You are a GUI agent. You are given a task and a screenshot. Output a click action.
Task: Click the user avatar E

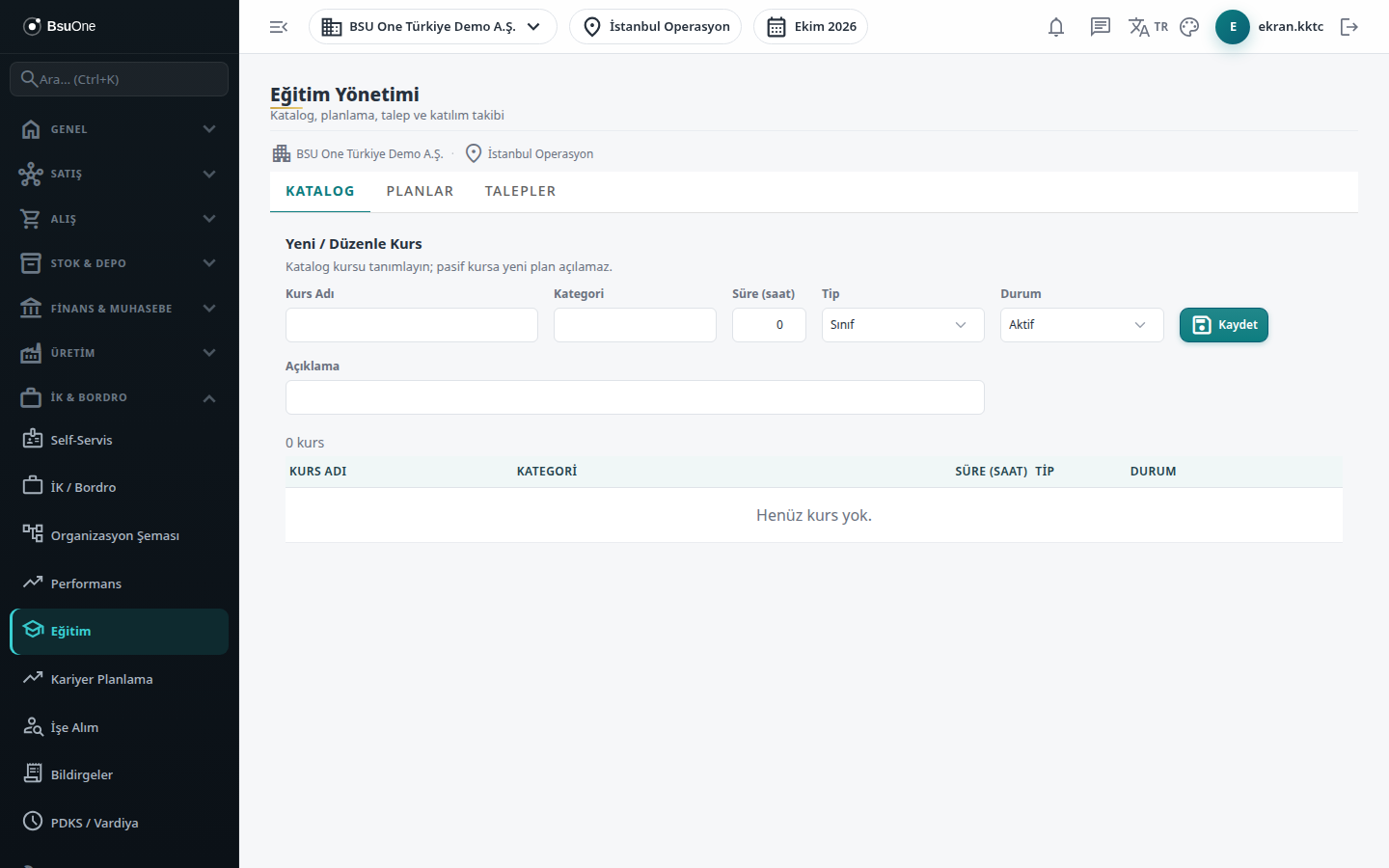pos(1233,27)
